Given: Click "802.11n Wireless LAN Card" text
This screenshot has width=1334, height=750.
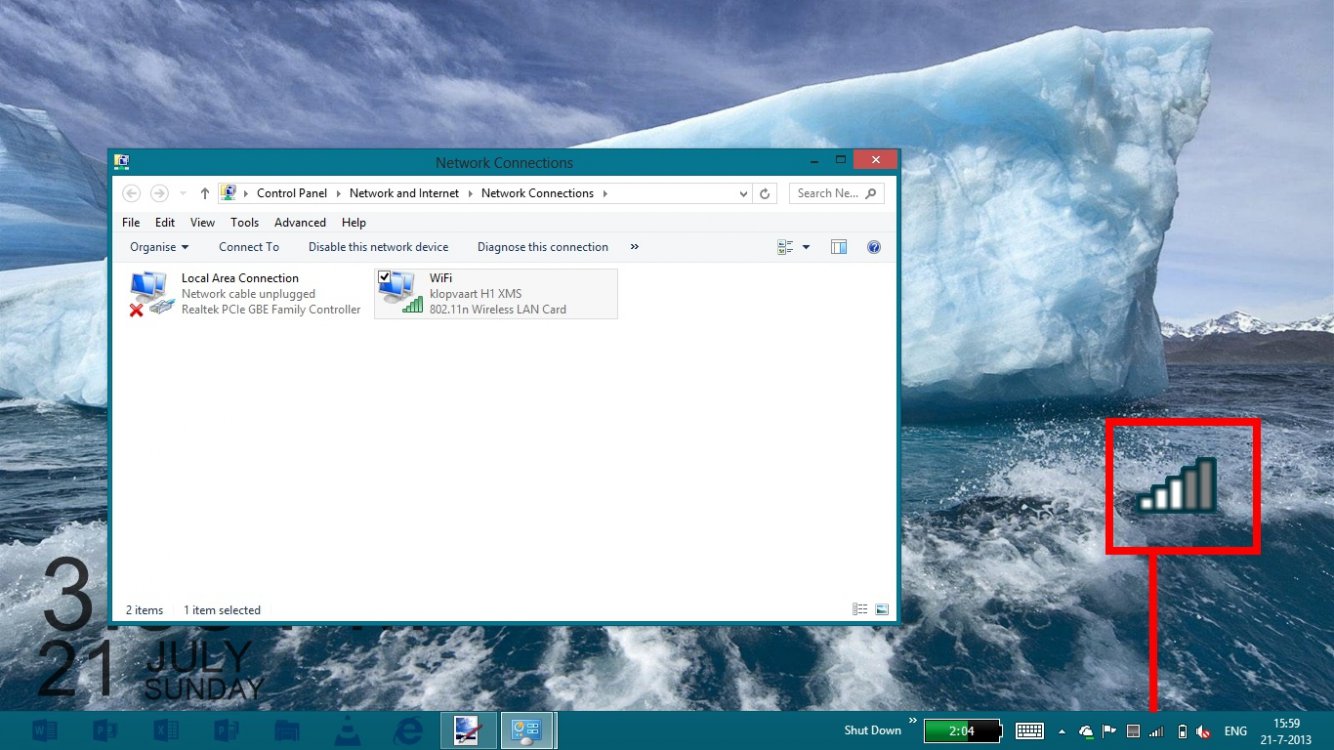Looking at the screenshot, I should pos(498,310).
